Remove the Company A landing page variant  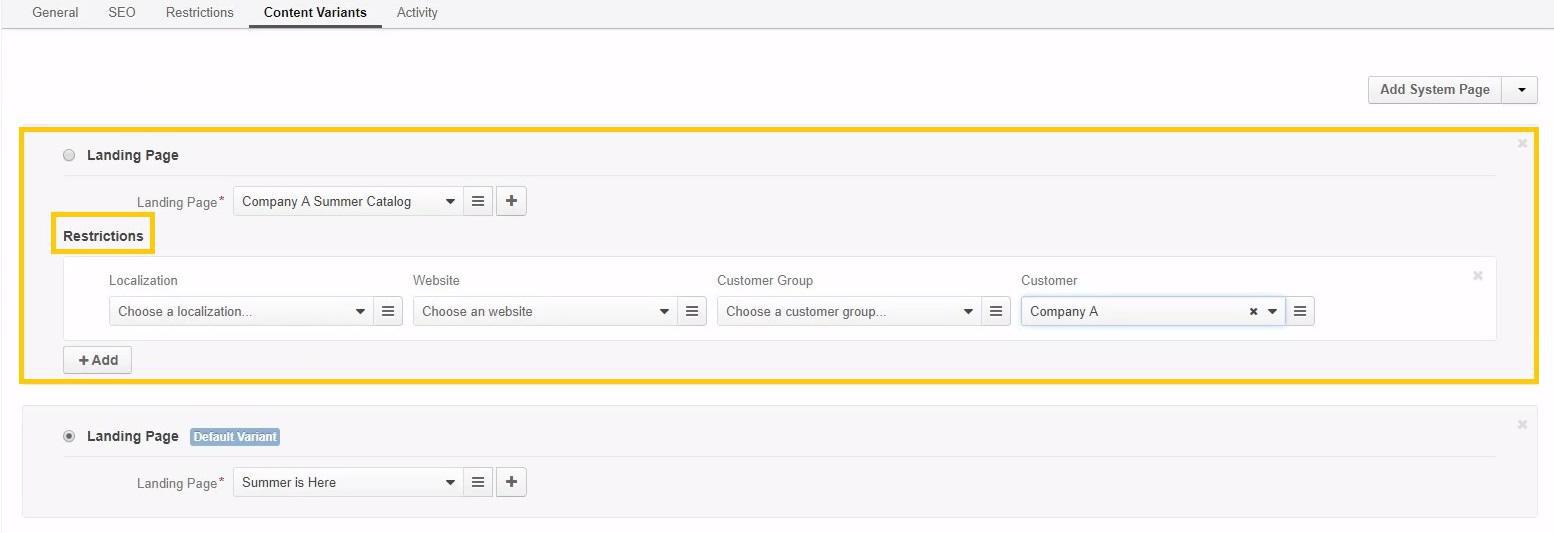pos(1522,144)
